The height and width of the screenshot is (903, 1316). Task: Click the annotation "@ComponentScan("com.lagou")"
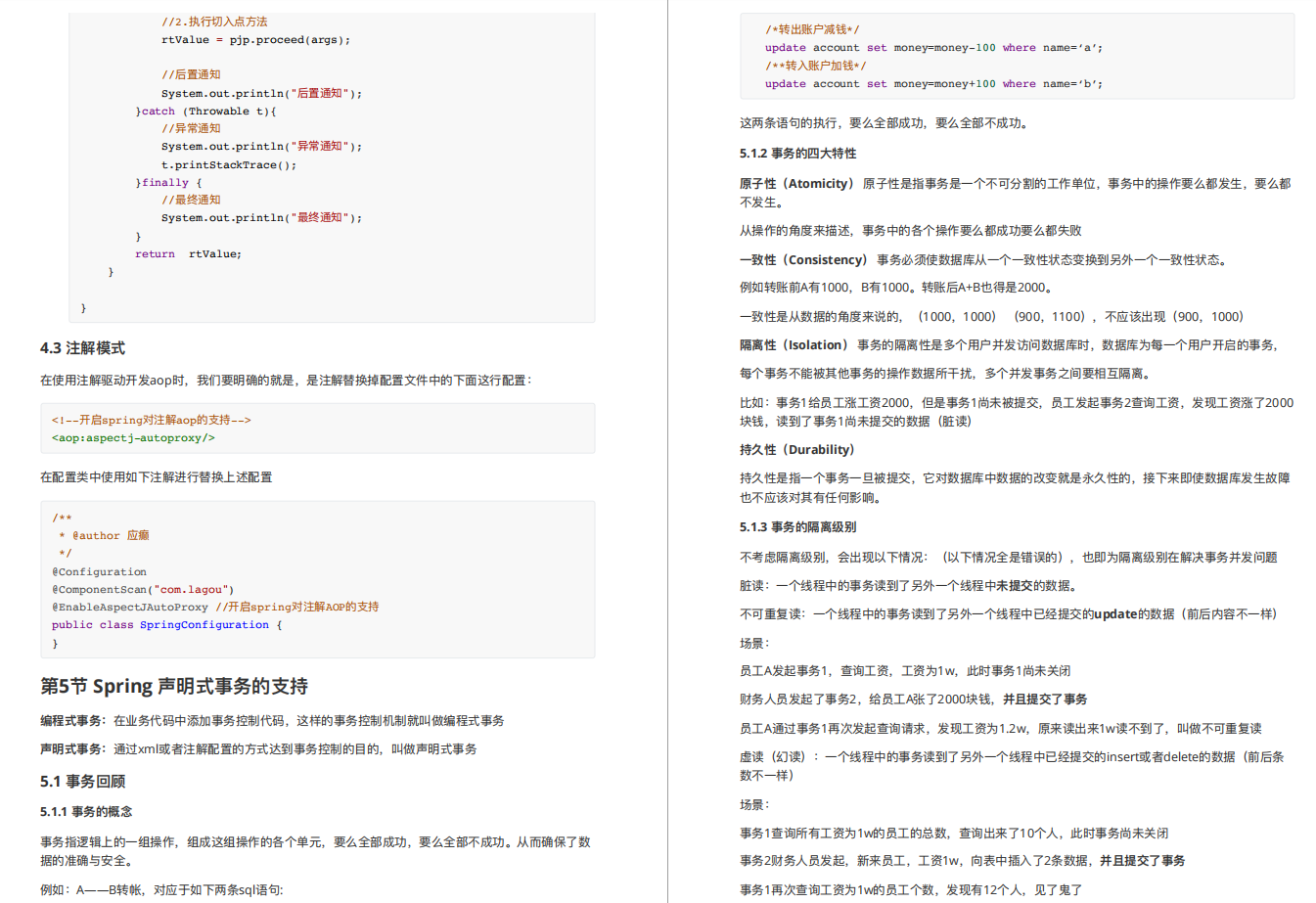tap(143, 590)
